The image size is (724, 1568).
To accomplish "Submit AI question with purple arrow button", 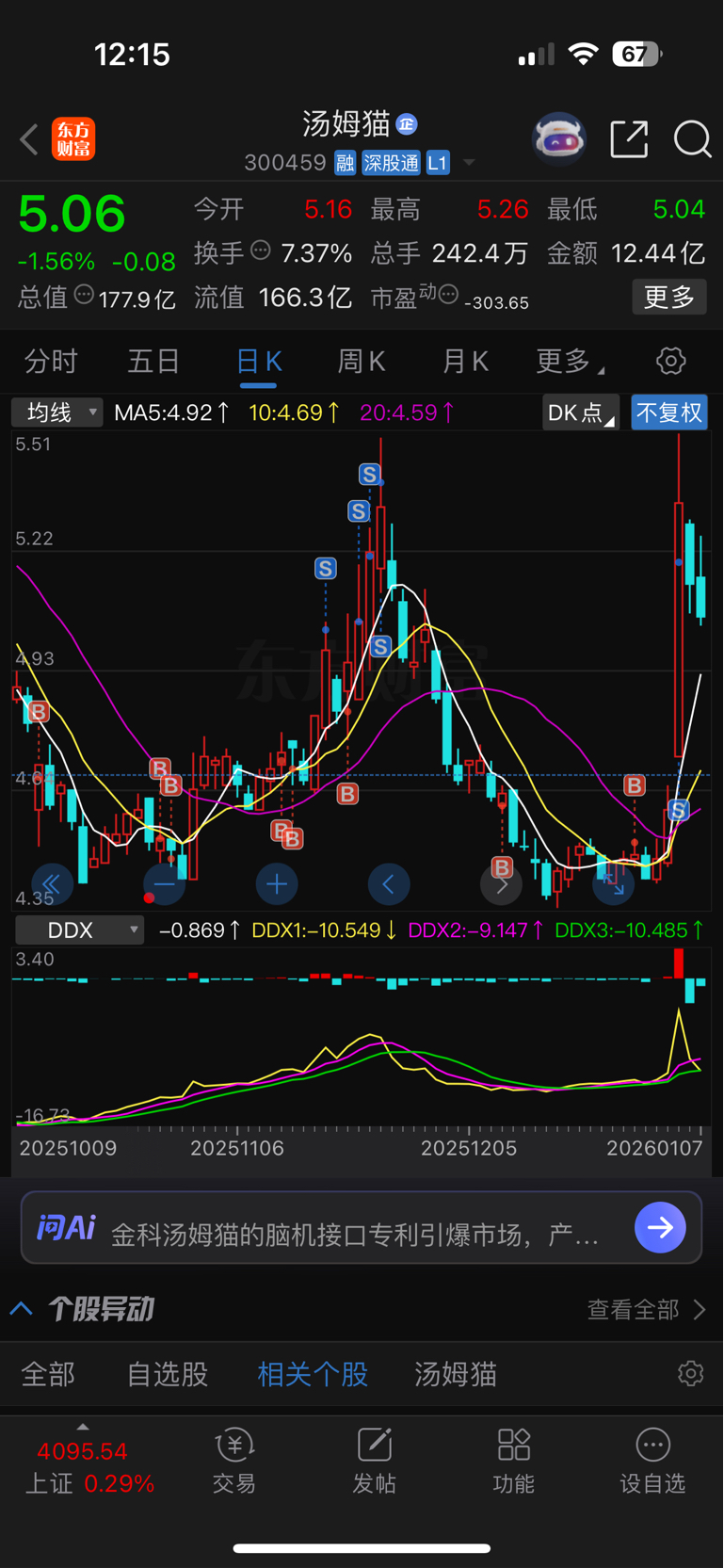I will pyautogui.click(x=660, y=1227).
